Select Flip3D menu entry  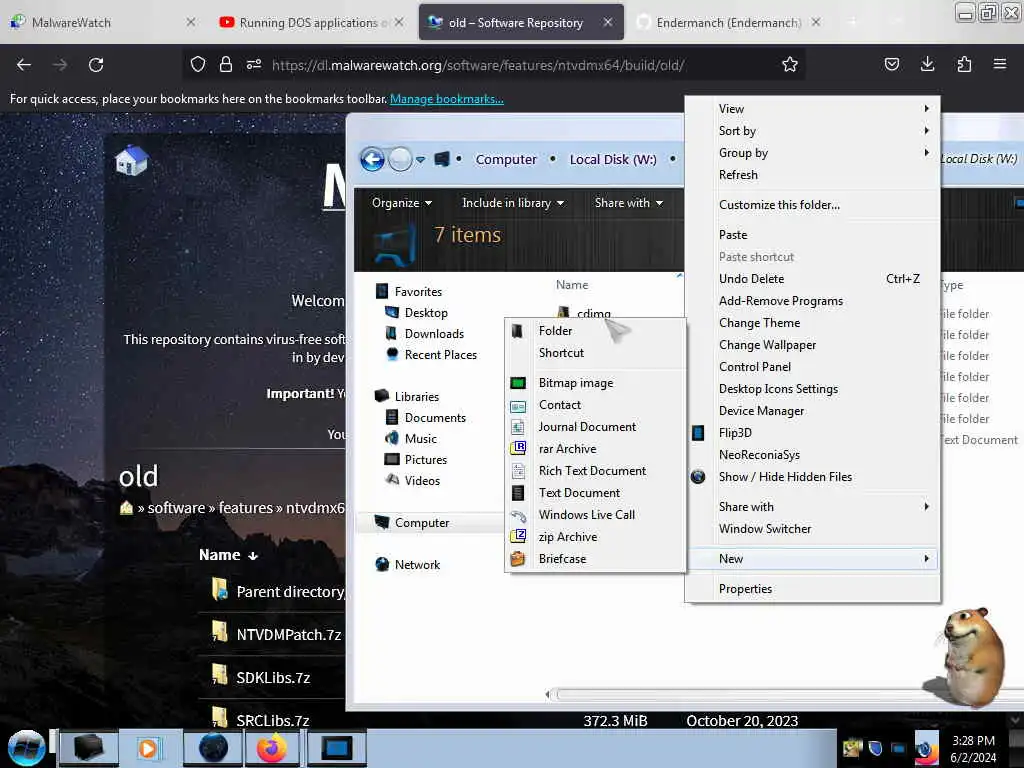[812, 433]
